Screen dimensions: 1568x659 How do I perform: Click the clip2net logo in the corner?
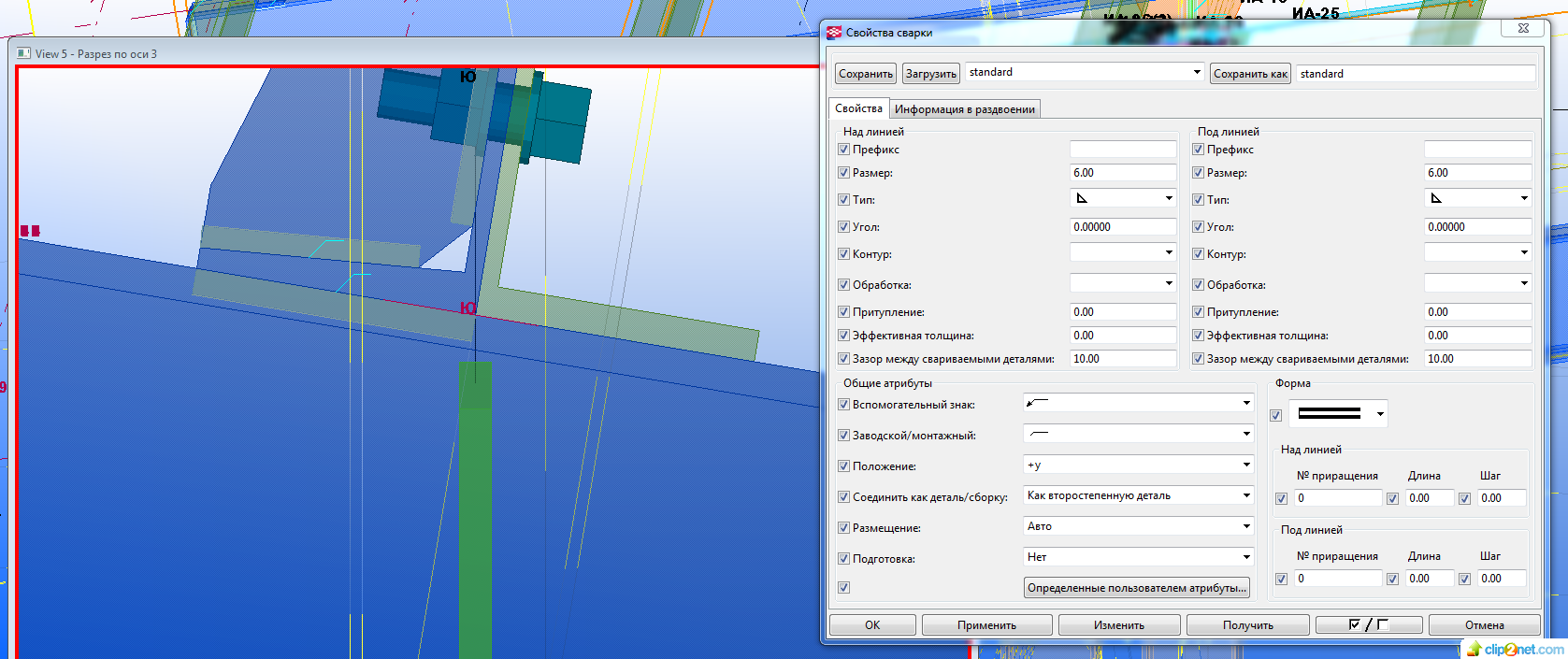point(1515,649)
